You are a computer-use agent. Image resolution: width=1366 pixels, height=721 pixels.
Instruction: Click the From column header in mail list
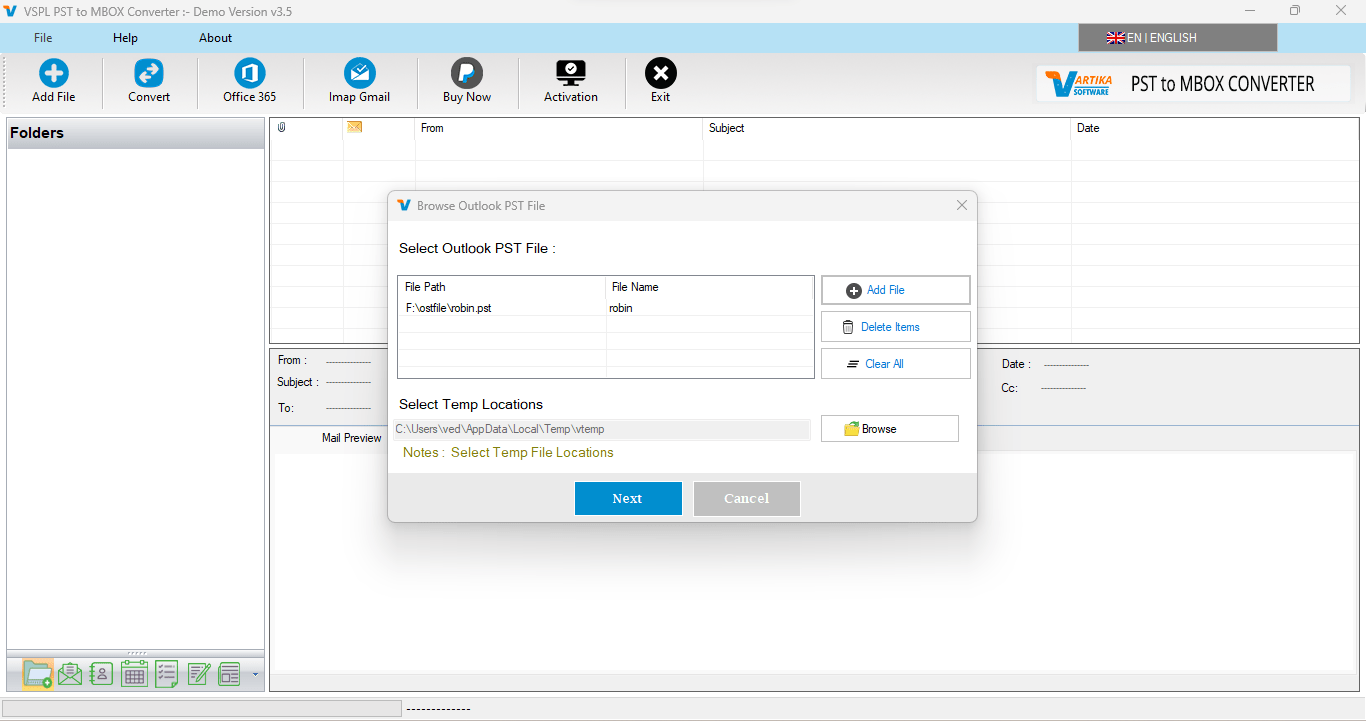[x=559, y=128]
